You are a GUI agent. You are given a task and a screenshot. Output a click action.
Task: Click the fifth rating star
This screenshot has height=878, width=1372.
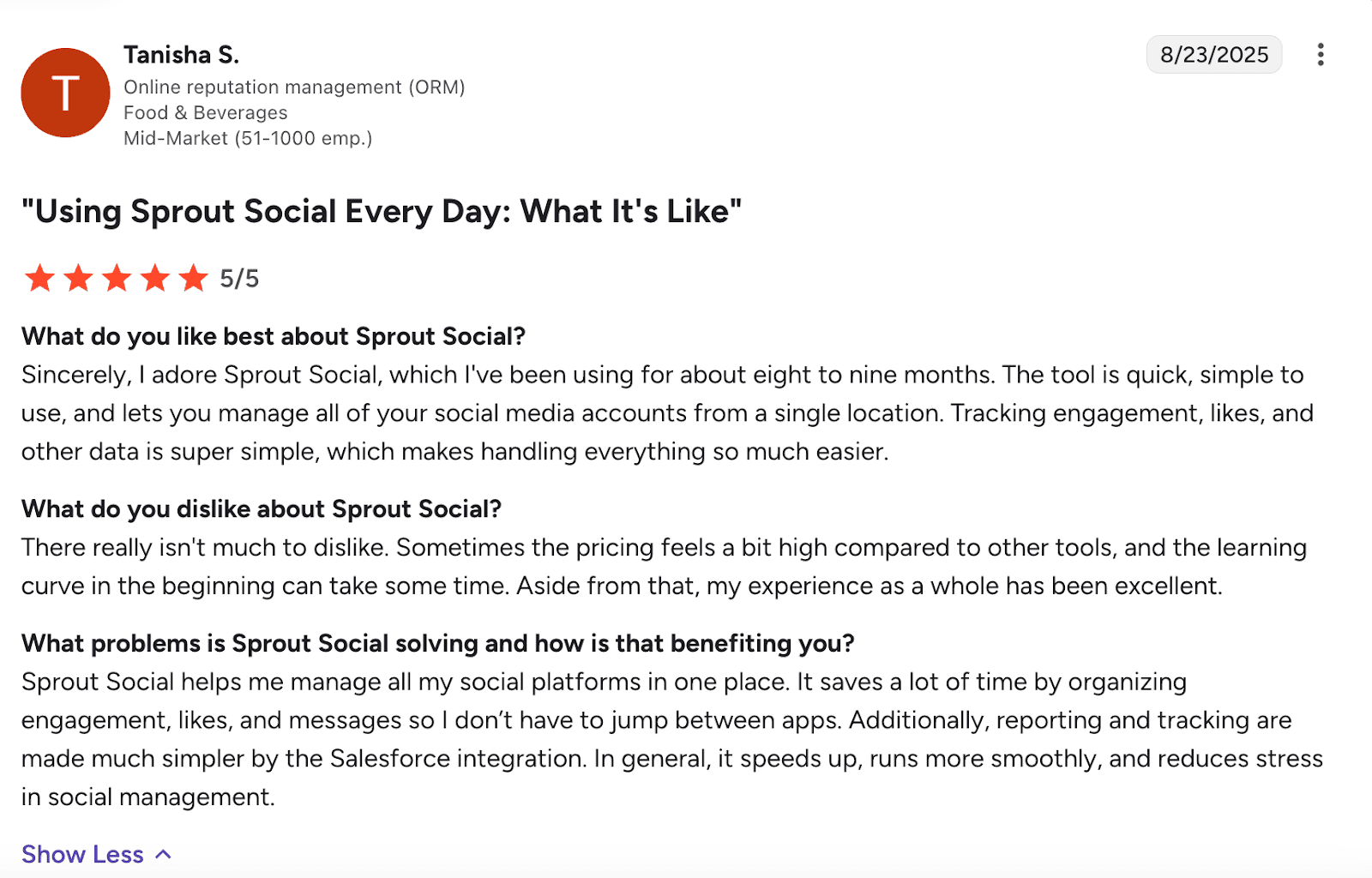point(194,279)
